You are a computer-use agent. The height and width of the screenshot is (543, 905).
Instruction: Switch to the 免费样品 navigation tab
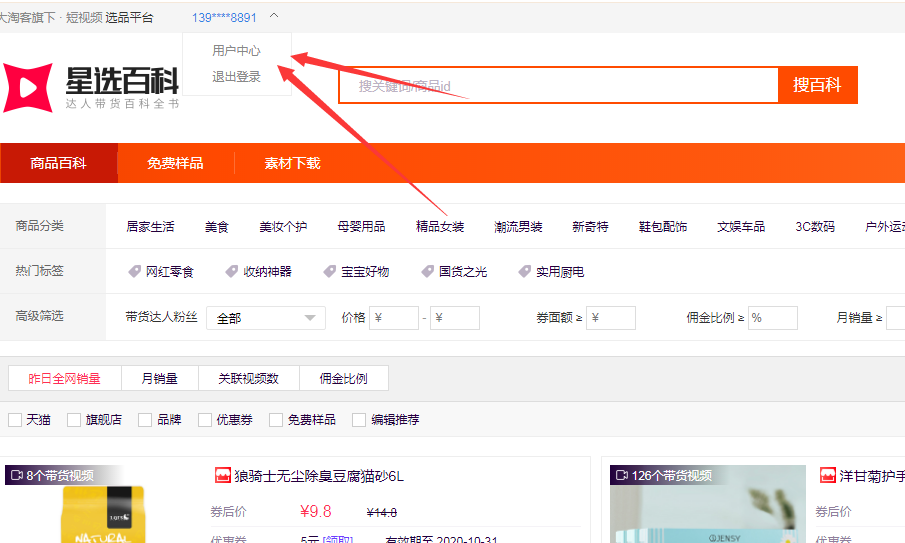pos(175,163)
